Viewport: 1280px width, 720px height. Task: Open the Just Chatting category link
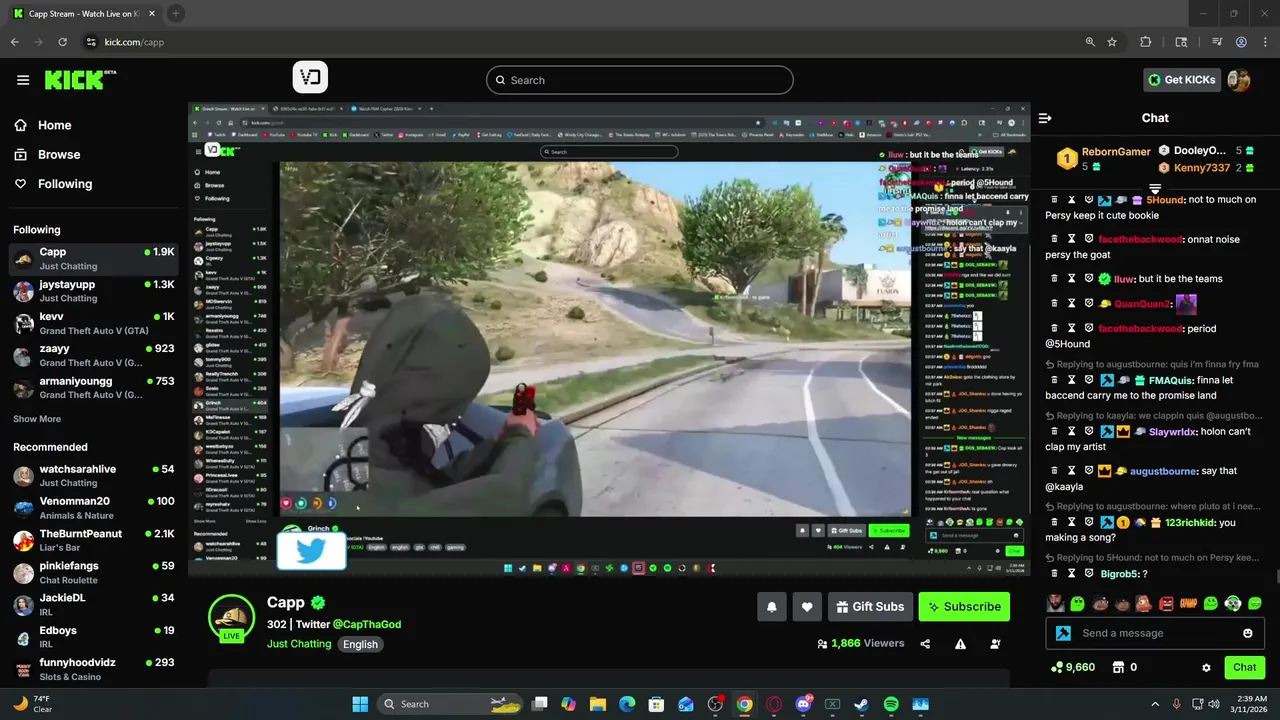pos(299,644)
